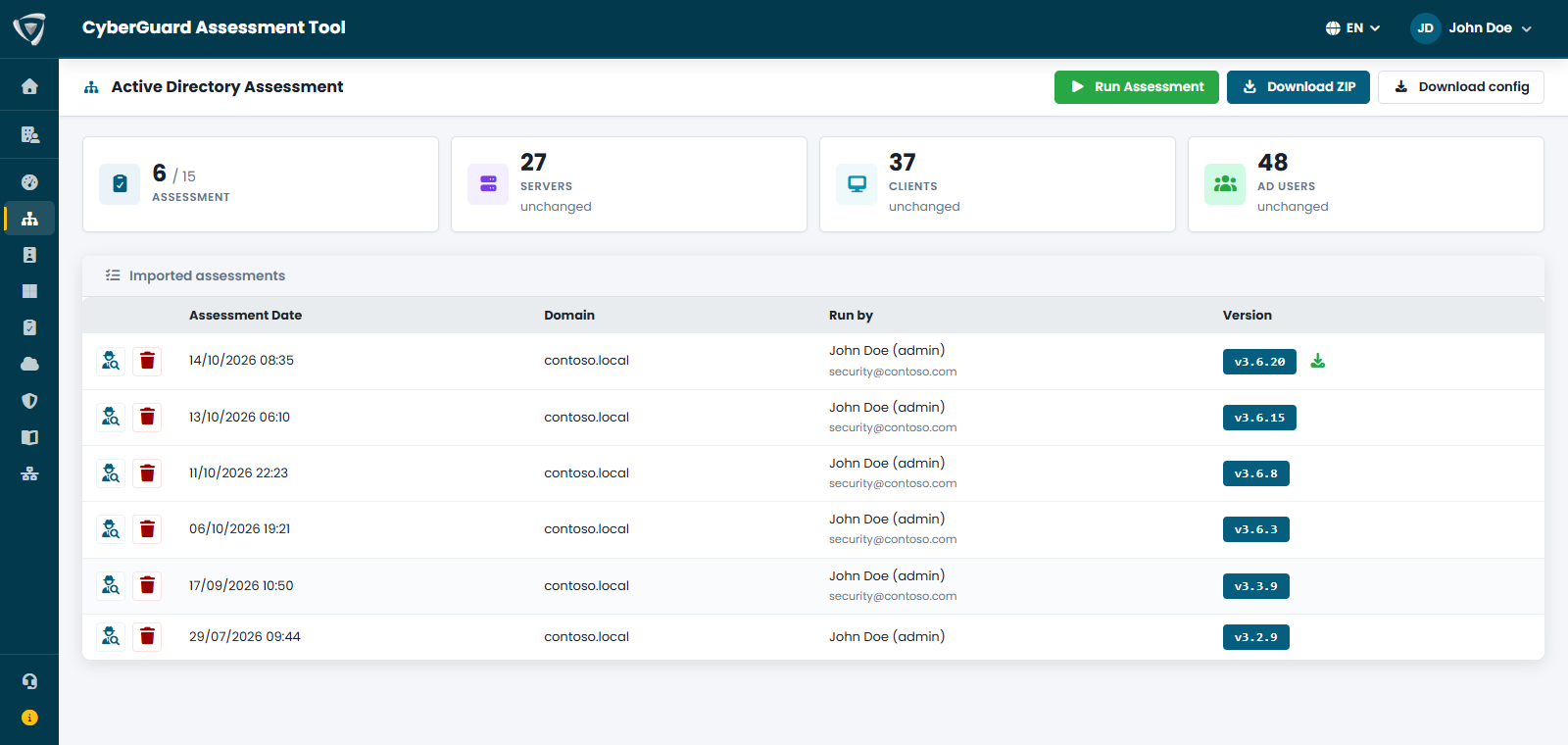Go to Home via the house icon
This screenshot has width=1568, height=745.
(x=29, y=86)
